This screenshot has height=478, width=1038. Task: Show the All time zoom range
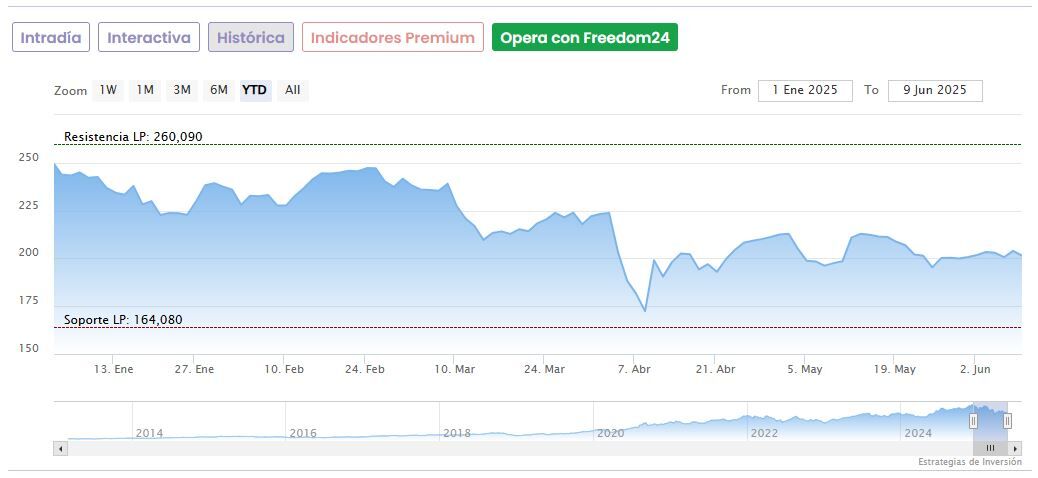point(292,90)
